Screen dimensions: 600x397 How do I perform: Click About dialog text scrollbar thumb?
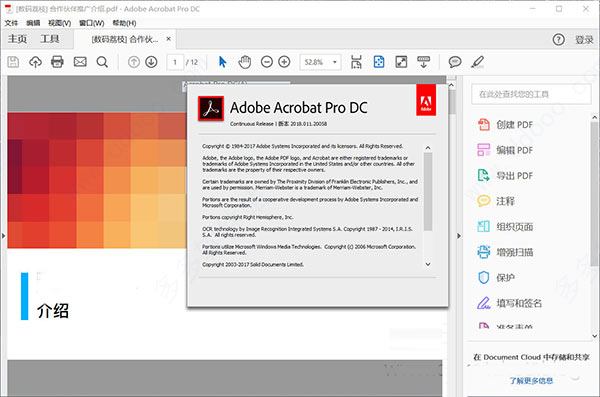point(428,191)
